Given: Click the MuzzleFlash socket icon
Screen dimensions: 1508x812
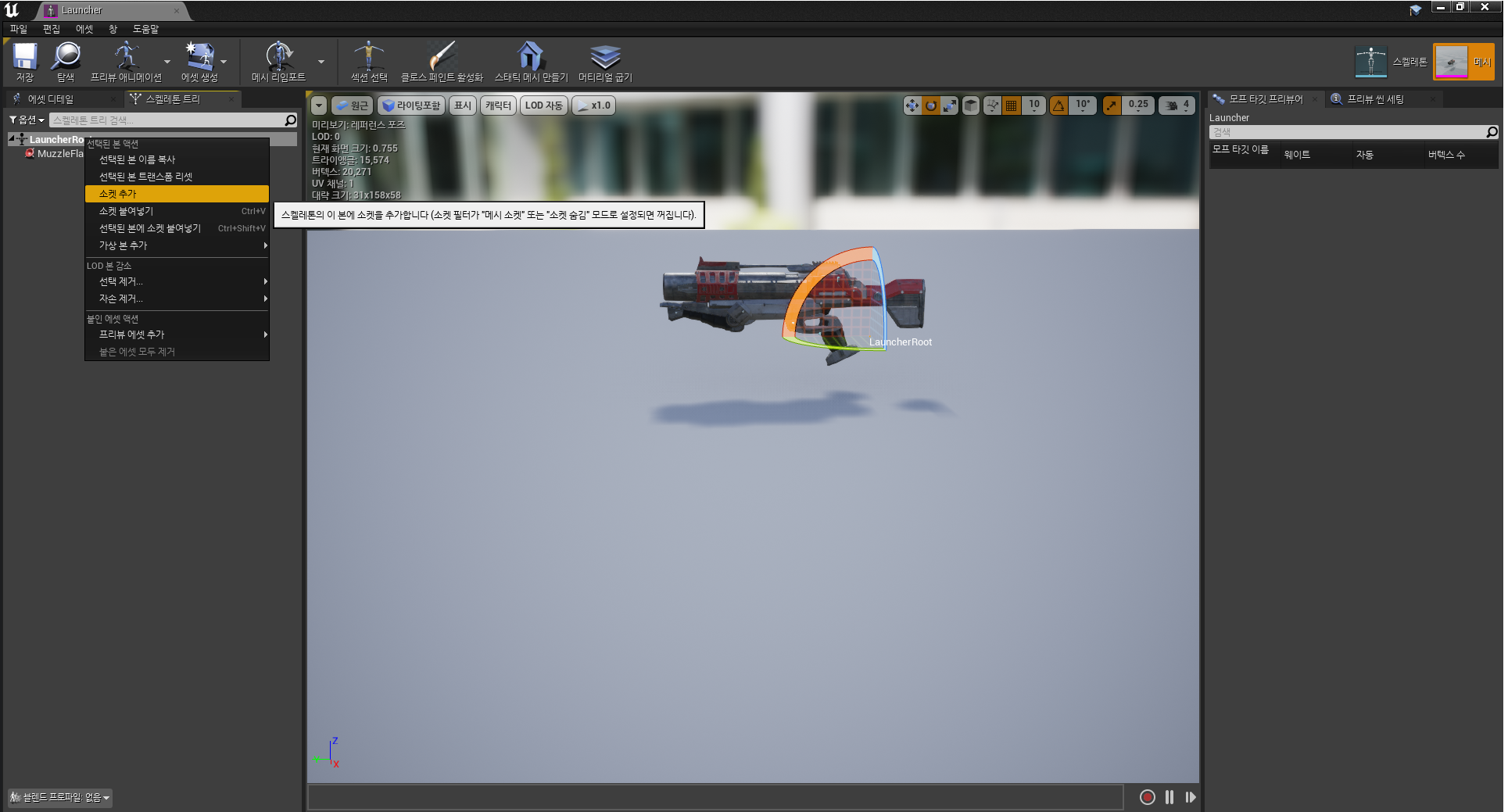Looking at the screenshot, I should pyautogui.click(x=30, y=153).
